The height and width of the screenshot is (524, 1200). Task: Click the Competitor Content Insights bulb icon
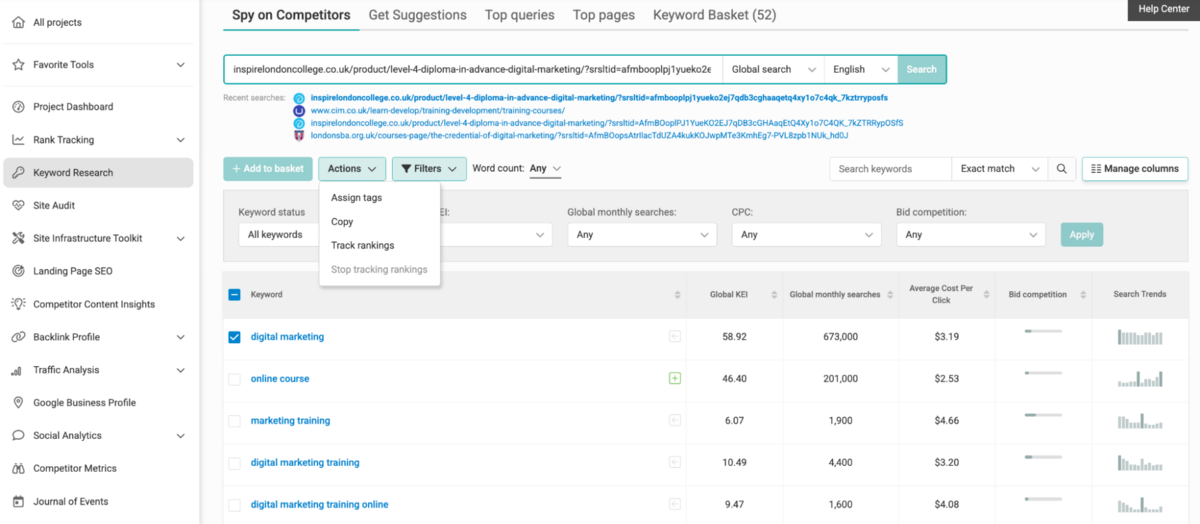click(18, 304)
